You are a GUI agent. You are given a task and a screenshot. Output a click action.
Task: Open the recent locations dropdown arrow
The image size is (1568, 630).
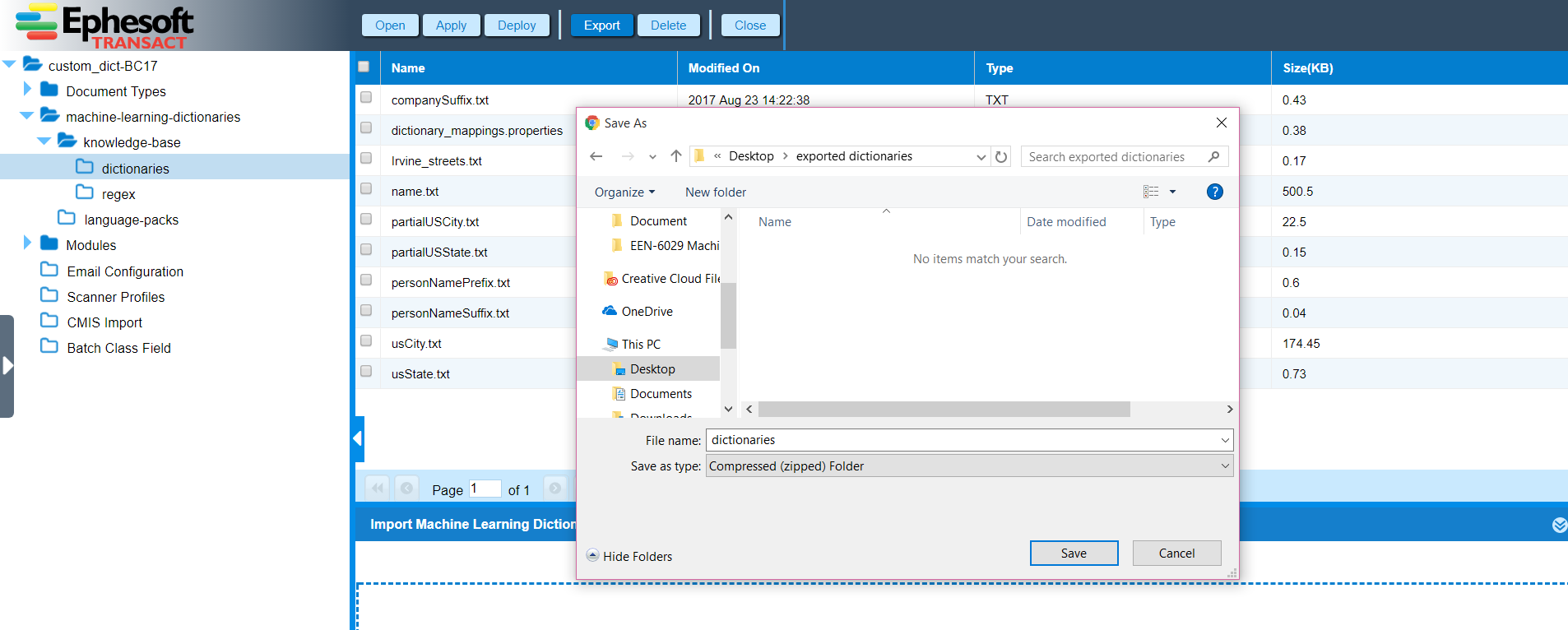(x=652, y=156)
